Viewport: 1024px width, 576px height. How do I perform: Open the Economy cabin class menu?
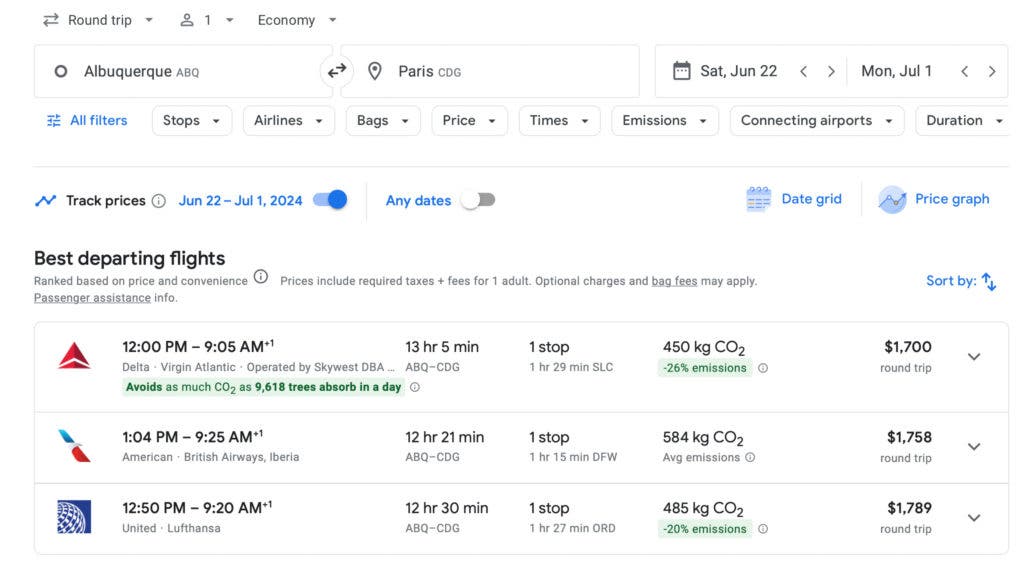(x=296, y=19)
